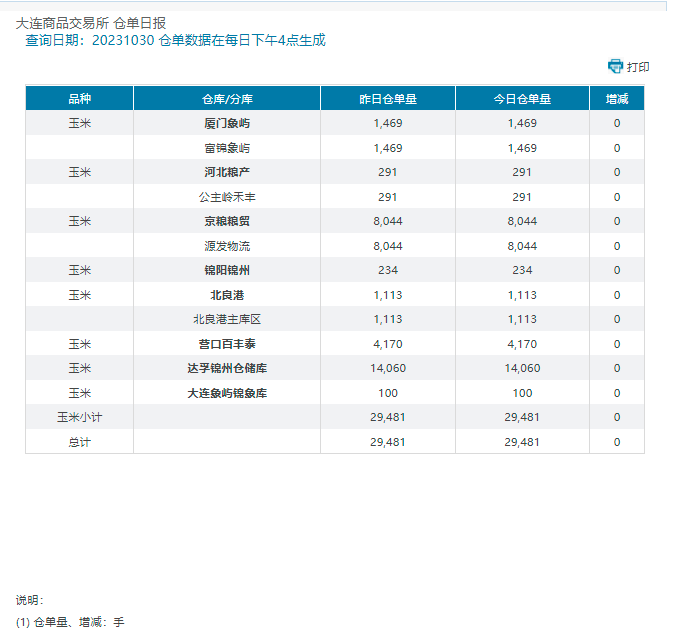
Task: Click the 增减 column header
Action: 617,99
